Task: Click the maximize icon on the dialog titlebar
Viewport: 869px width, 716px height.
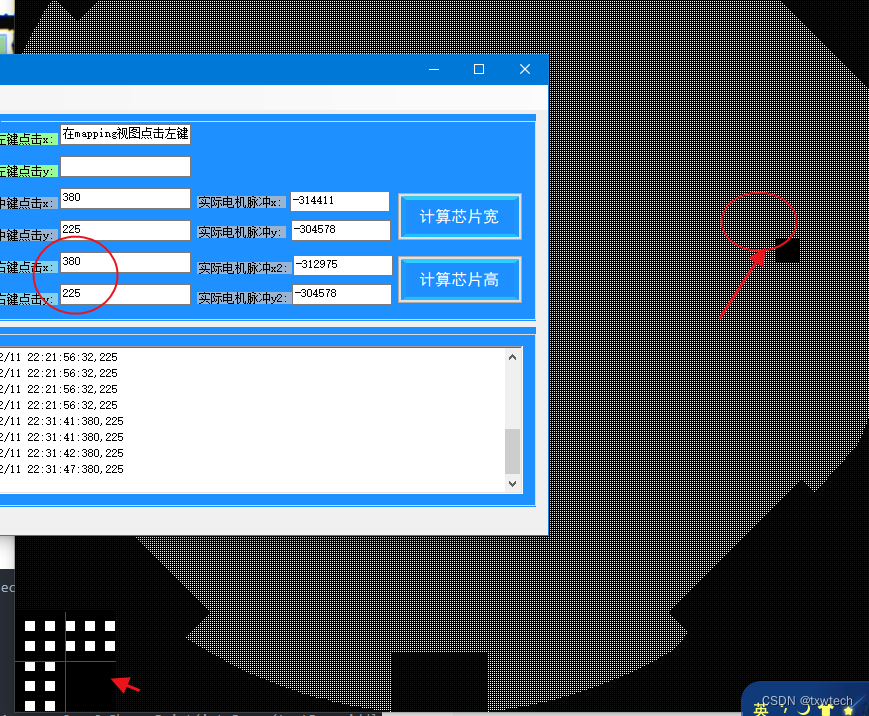Action: pos(478,69)
